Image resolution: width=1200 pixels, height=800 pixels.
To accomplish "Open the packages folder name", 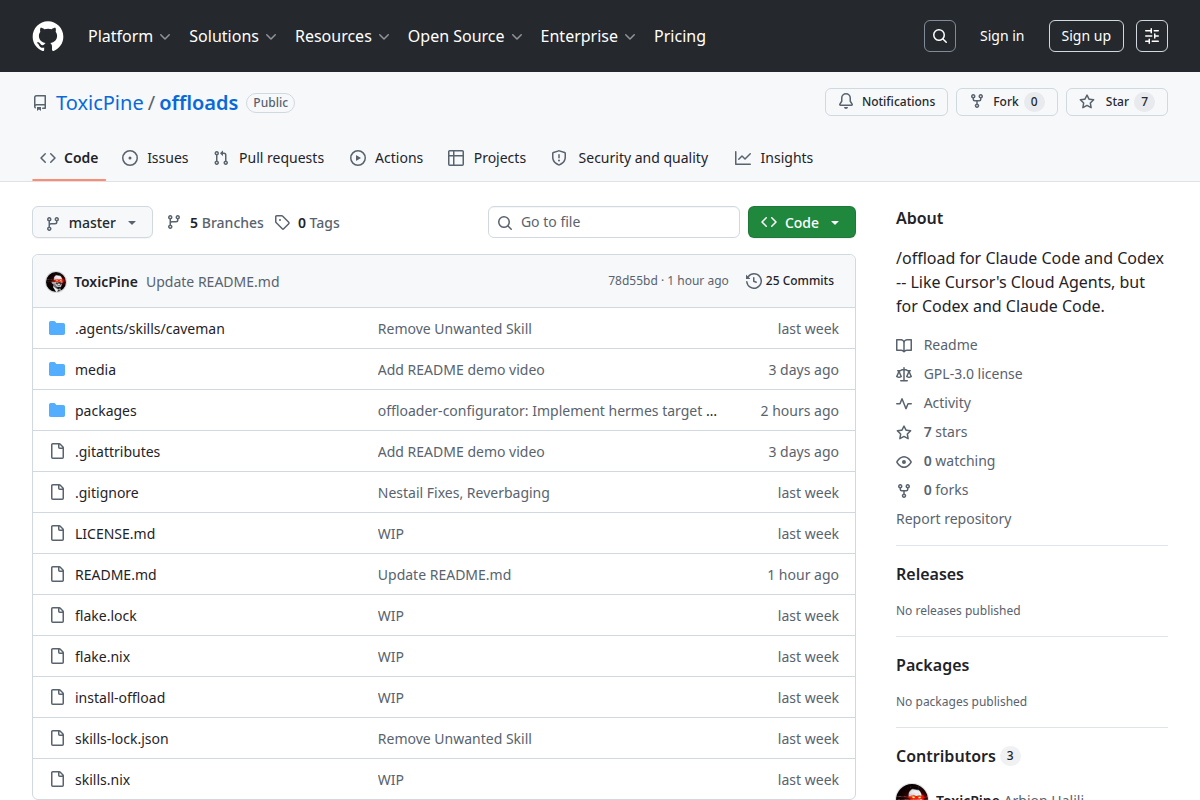I will coord(106,411).
